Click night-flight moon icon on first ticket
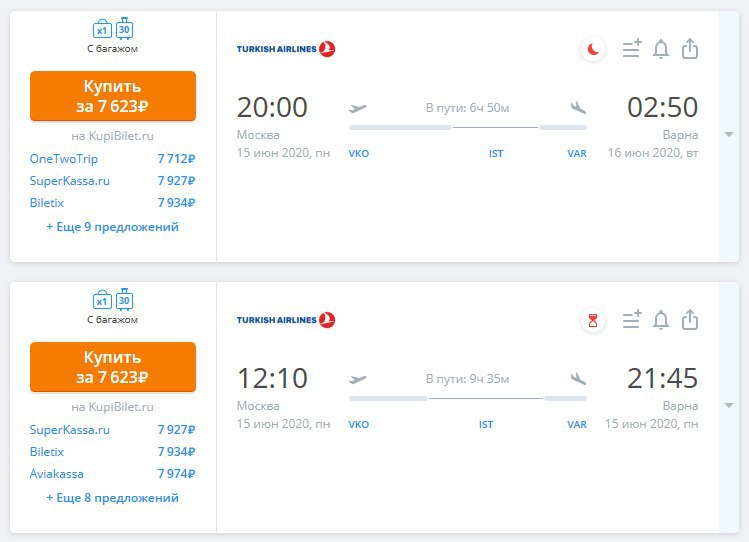Image resolution: width=749 pixels, height=542 pixels. pyautogui.click(x=593, y=49)
